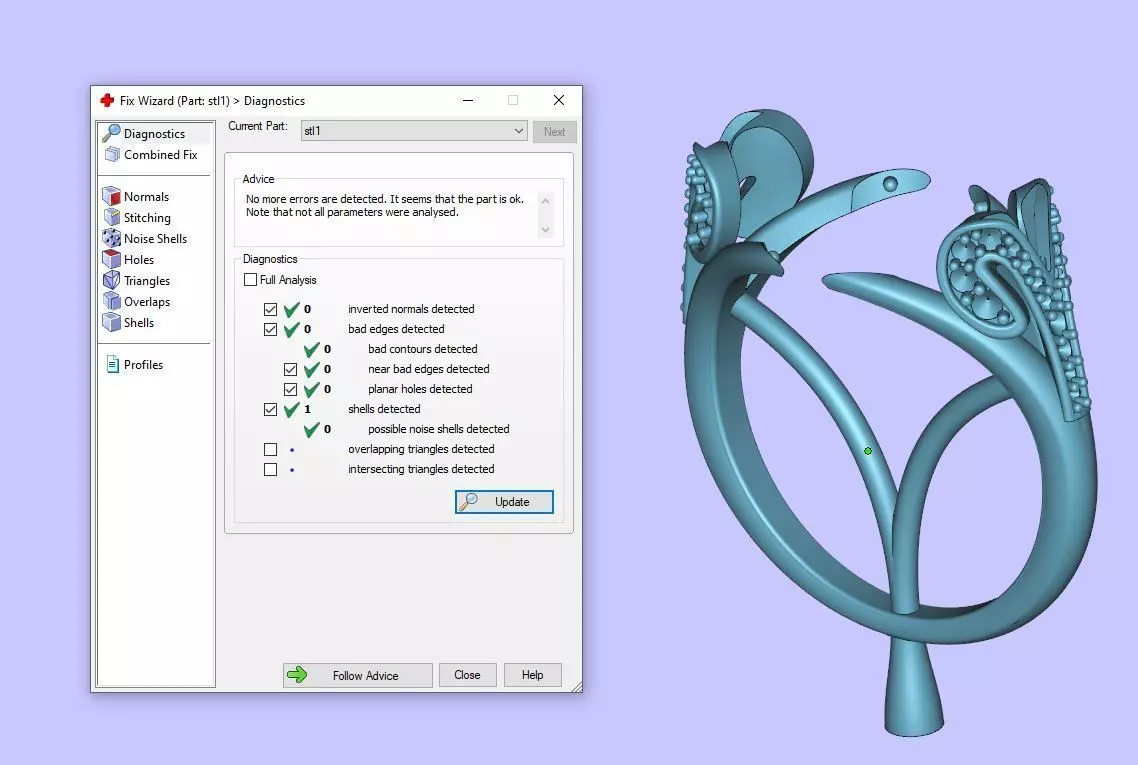Click the green point on the ring model

867,451
